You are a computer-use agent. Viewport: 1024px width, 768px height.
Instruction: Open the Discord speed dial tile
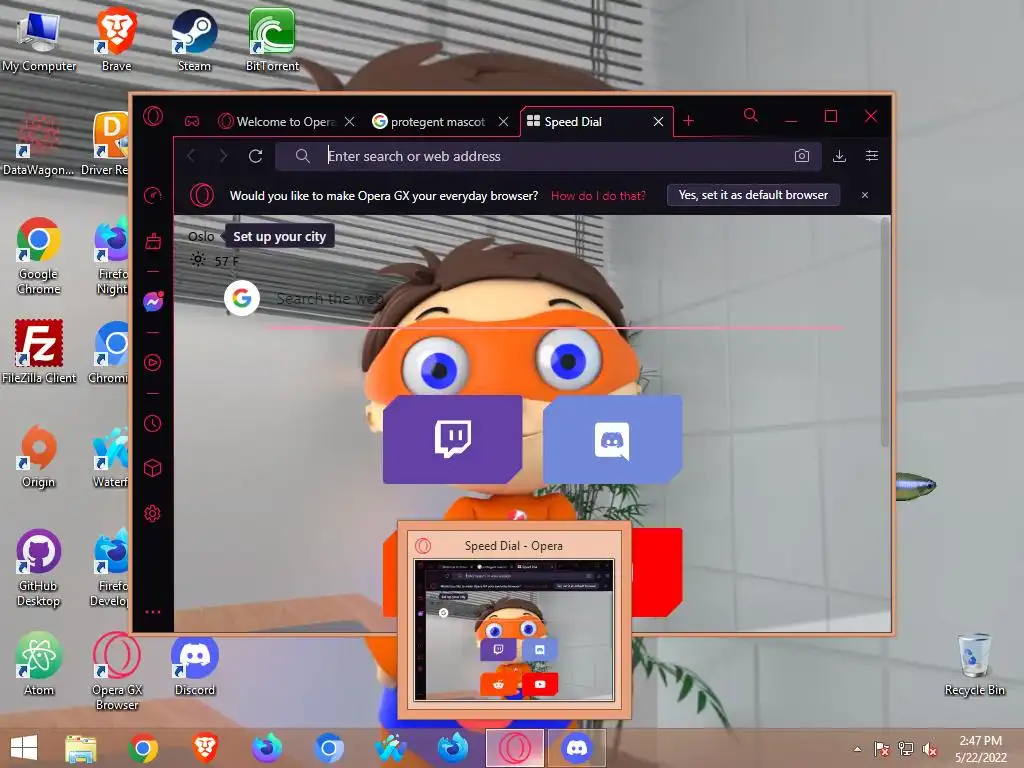[x=613, y=439]
